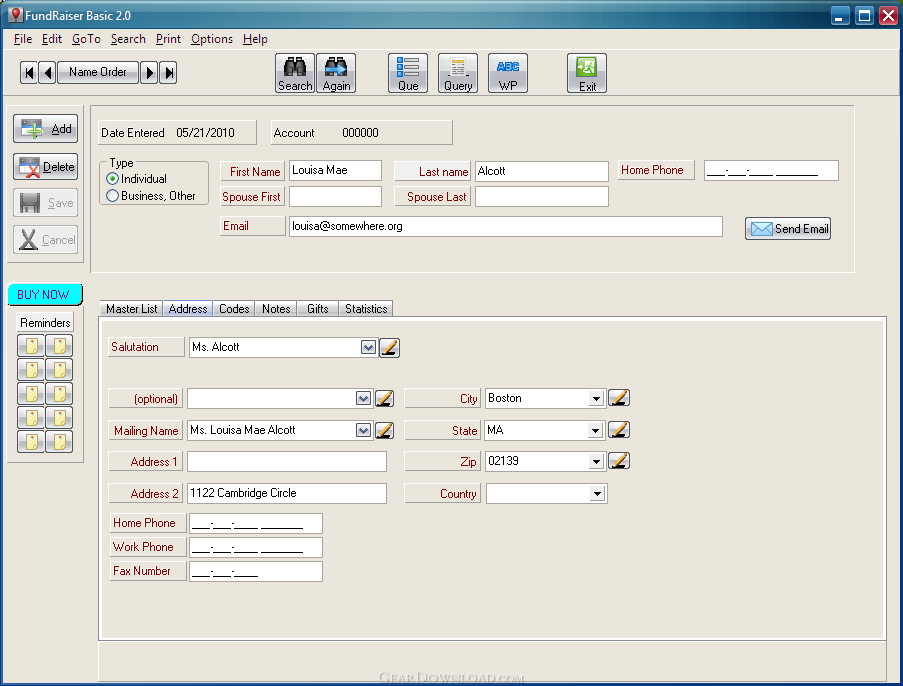Expand the Salutation dropdown

pyautogui.click(x=368, y=347)
